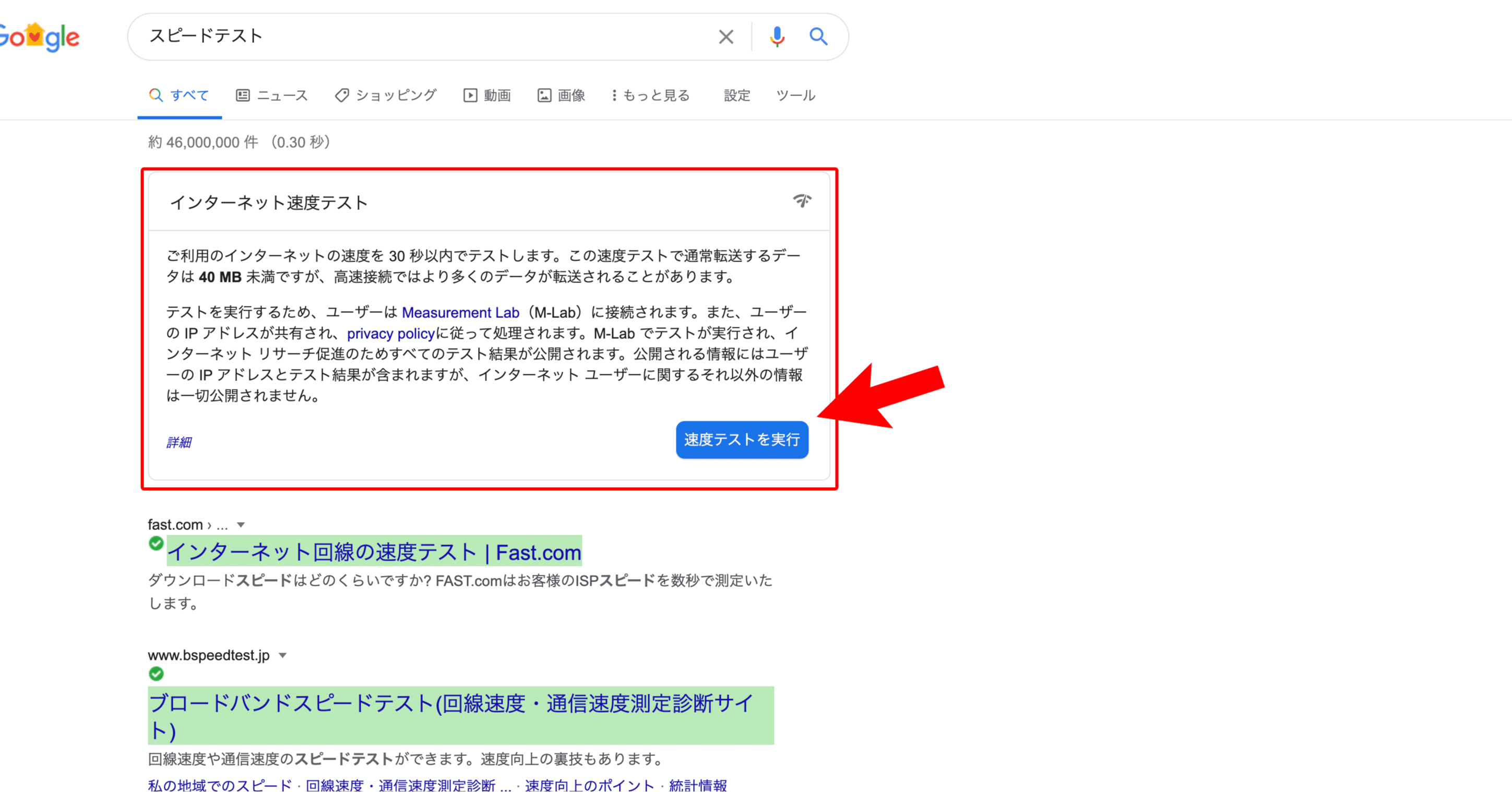Screen dimensions: 1512x792
Task: Open the 回線速度・通信速度測定診断 sitelink
Action: click(409, 785)
